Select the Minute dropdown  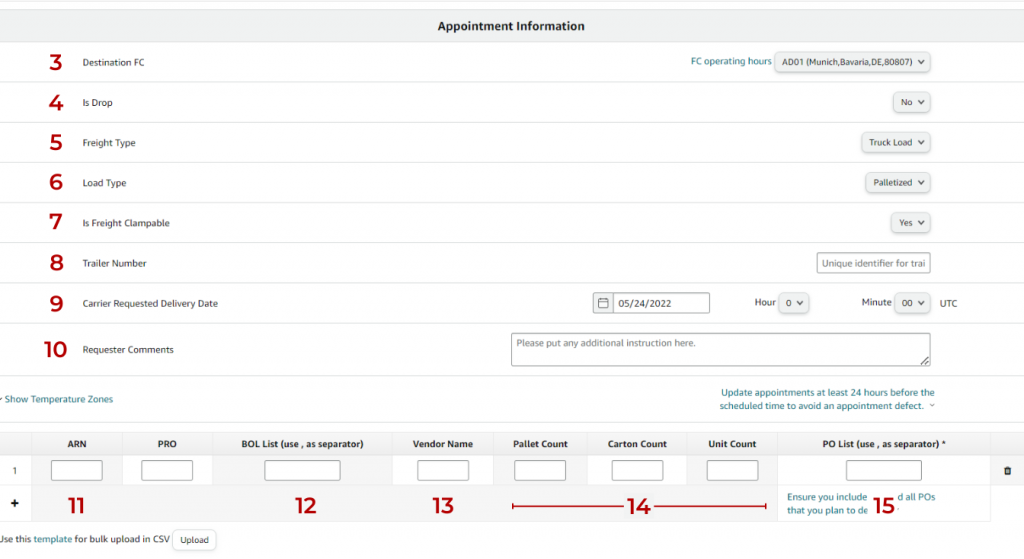[x=912, y=303]
